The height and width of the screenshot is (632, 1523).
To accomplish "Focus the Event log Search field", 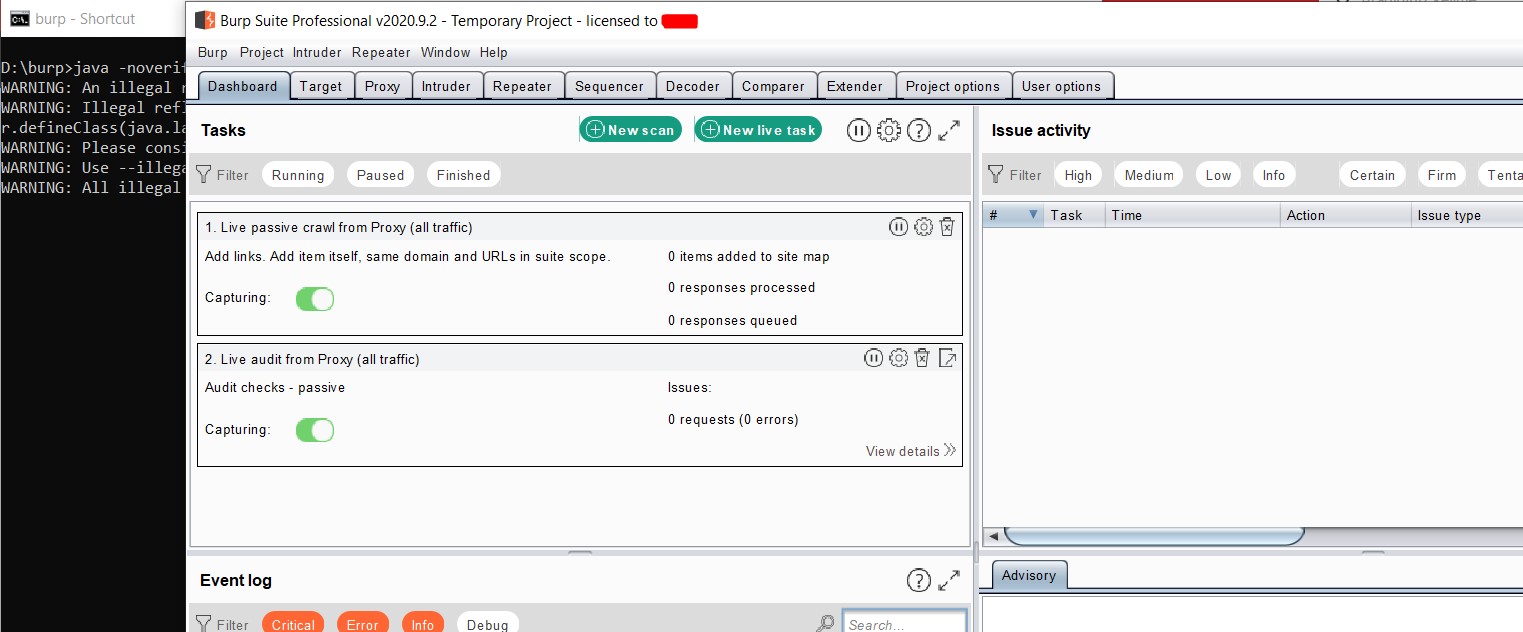I will pyautogui.click(x=904, y=622).
